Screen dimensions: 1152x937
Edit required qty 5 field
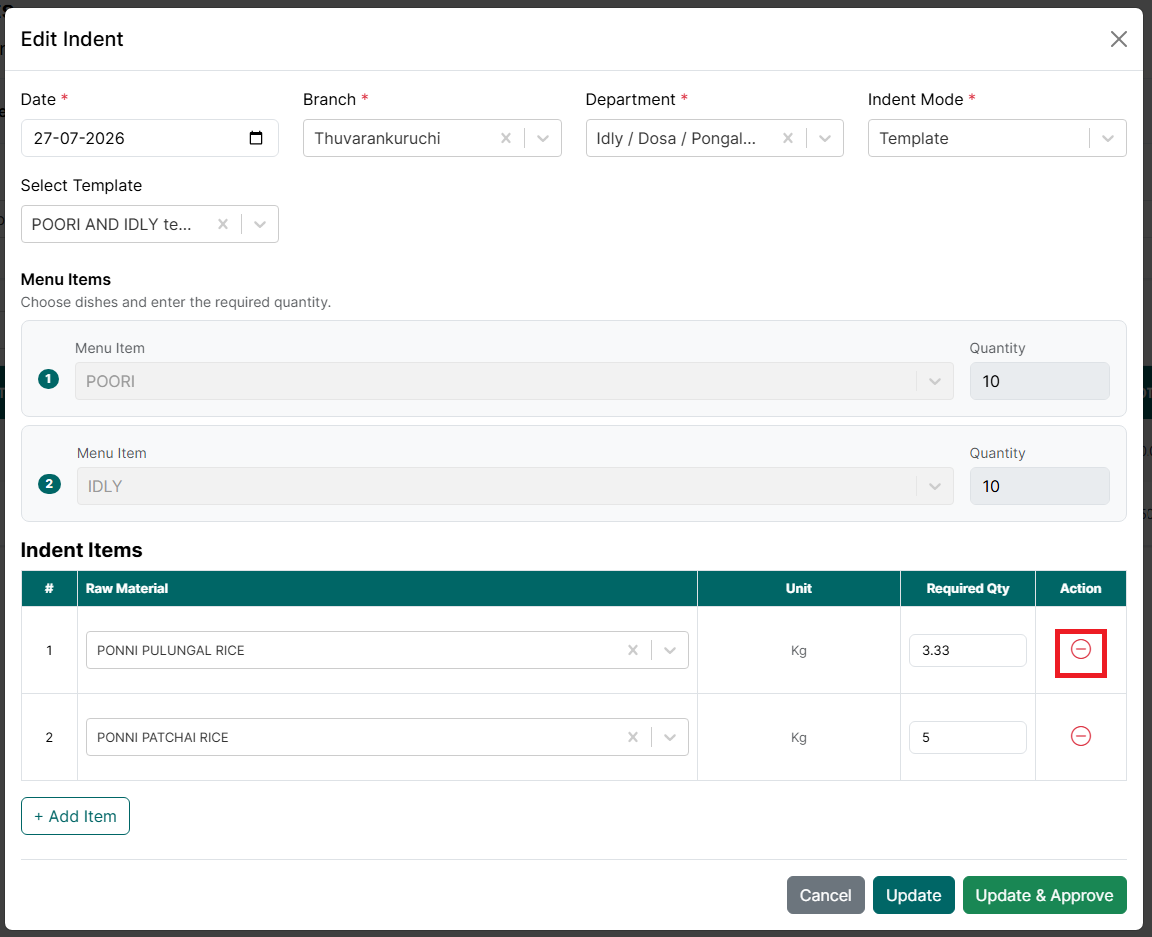tap(968, 737)
